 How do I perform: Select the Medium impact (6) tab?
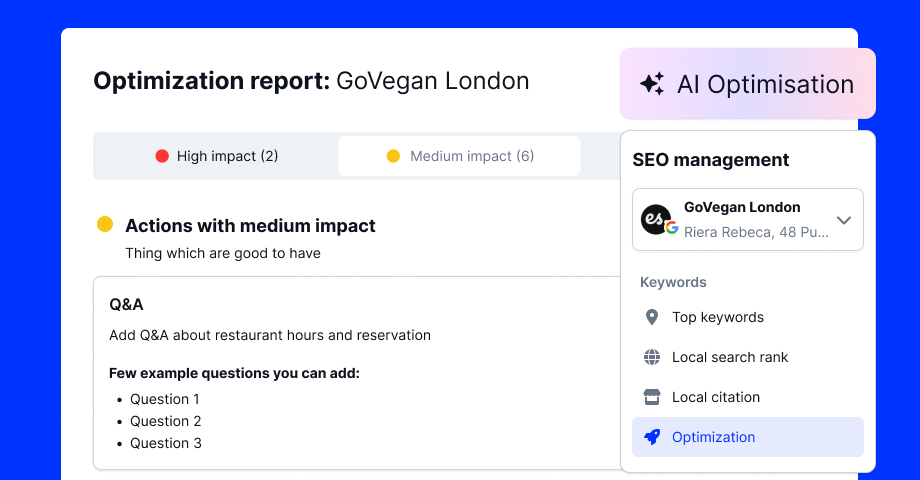click(x=460, y=156)
